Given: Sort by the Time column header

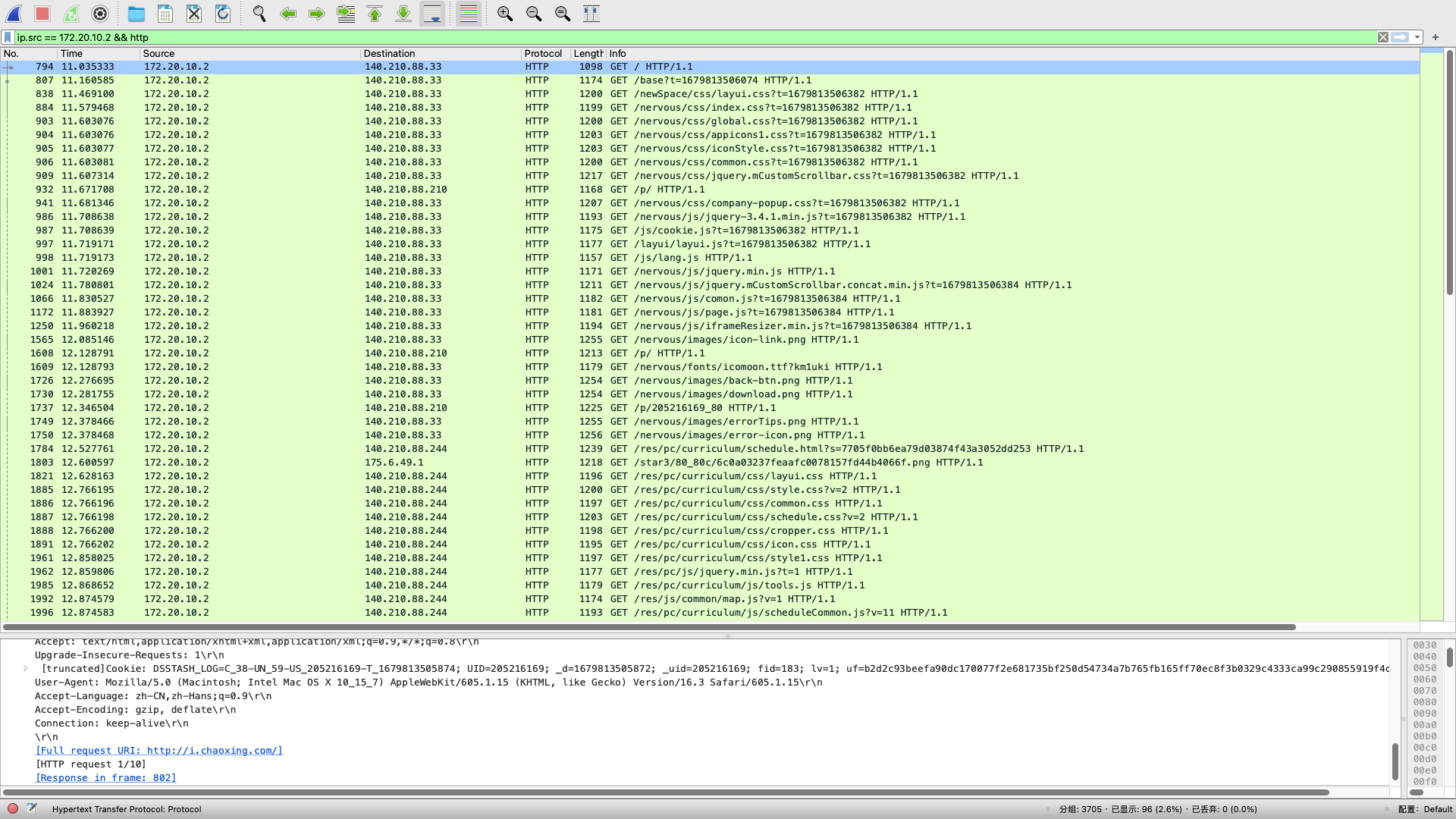Looking at the screenshot, I should pyautogui.click(x=99, y=54).
